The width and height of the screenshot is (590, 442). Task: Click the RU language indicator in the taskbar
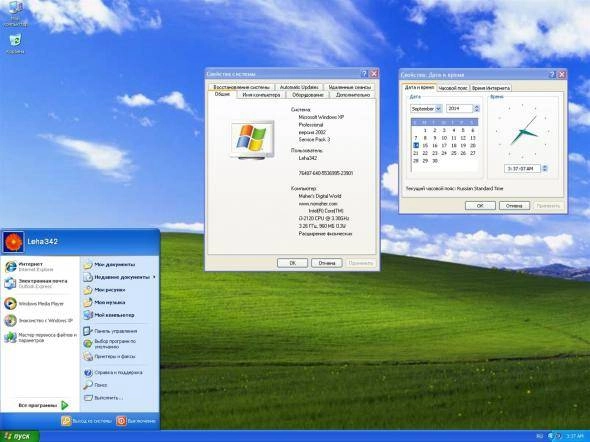pyautogui.click(x=539, y=436)
